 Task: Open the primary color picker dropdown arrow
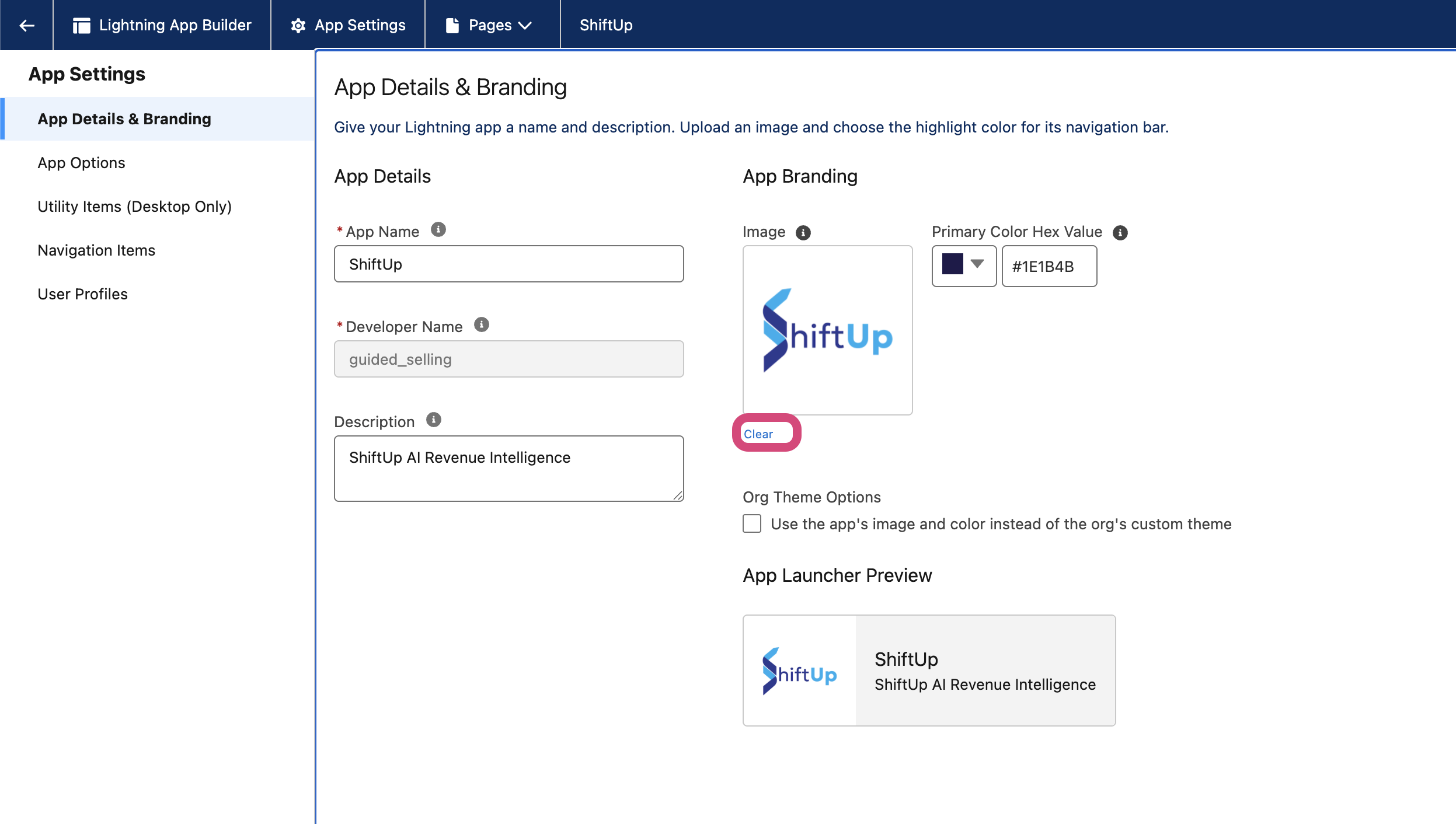977,264
